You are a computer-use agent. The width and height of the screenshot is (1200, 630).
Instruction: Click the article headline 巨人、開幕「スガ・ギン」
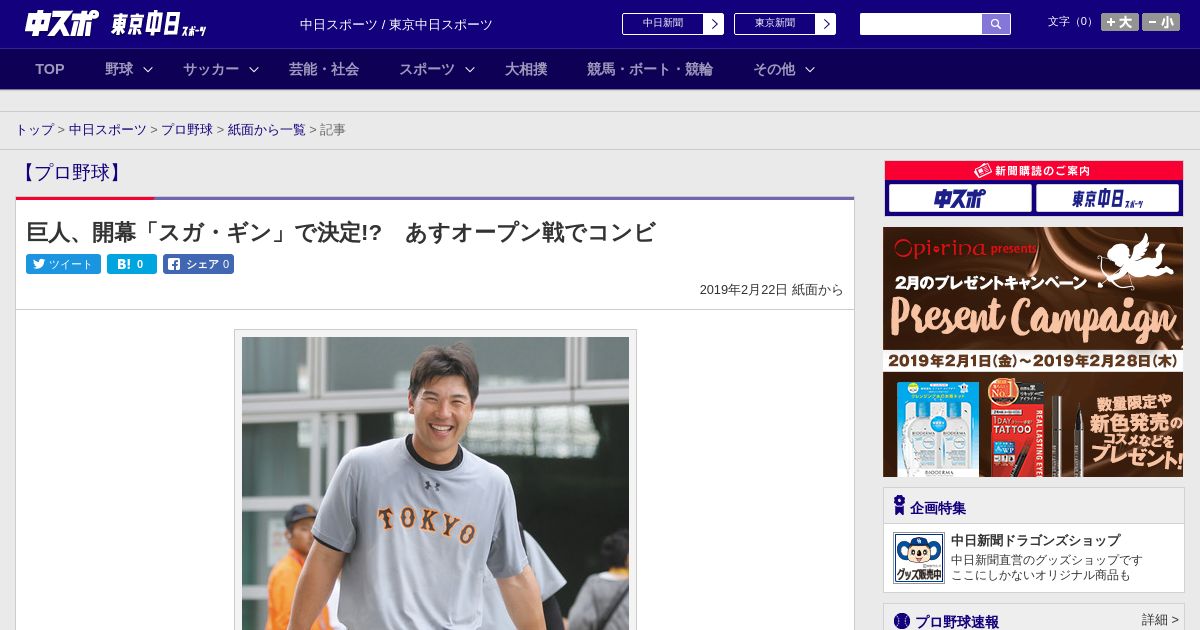pos(341,232)
